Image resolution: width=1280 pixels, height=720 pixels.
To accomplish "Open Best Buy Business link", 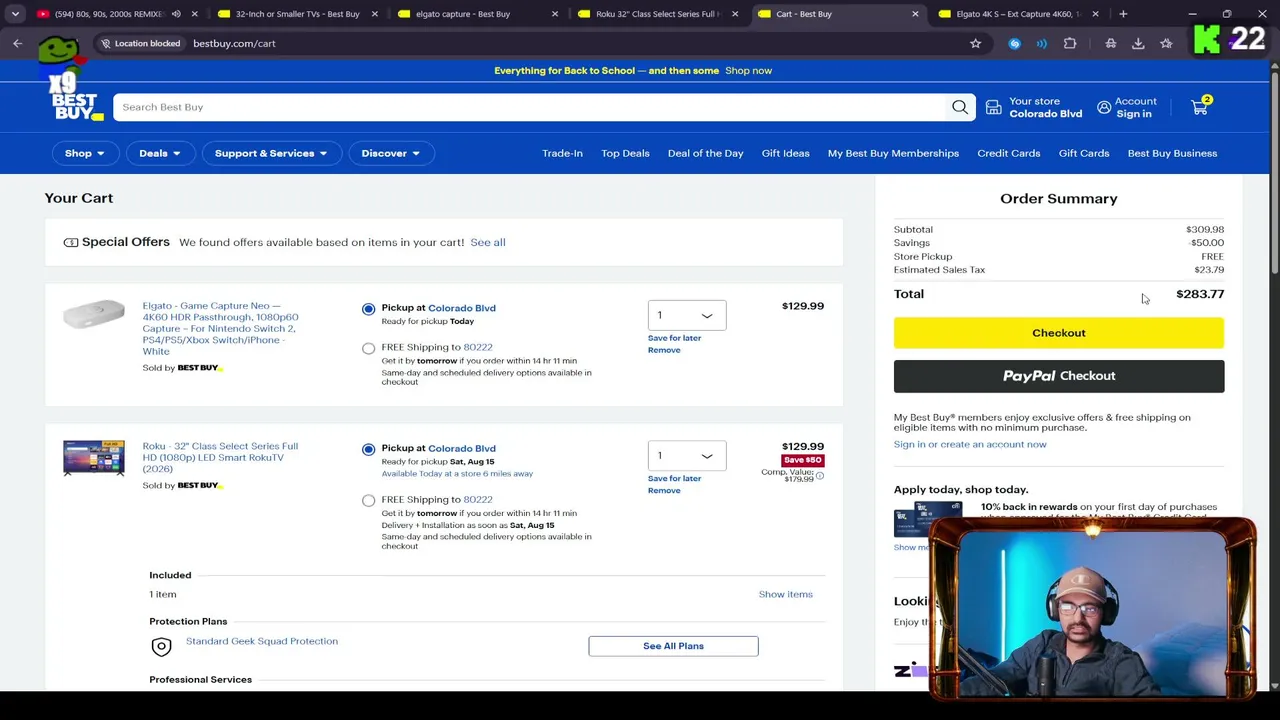I will [x=1172, y=153].
